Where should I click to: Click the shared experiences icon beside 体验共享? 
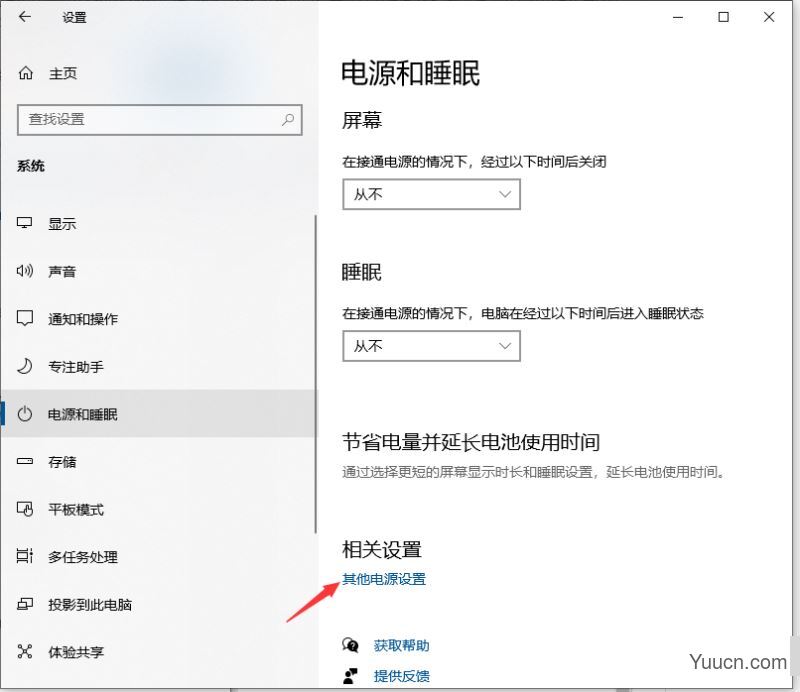(x=24, y=652)
